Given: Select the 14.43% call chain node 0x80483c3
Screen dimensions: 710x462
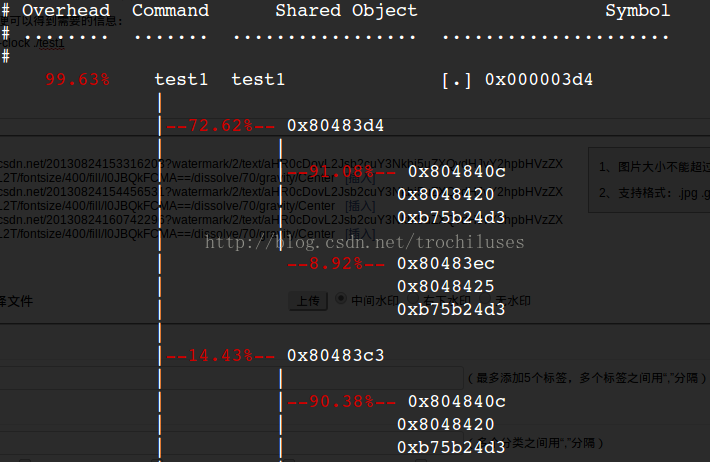Looking at the screenshot, I should (336, 356).
